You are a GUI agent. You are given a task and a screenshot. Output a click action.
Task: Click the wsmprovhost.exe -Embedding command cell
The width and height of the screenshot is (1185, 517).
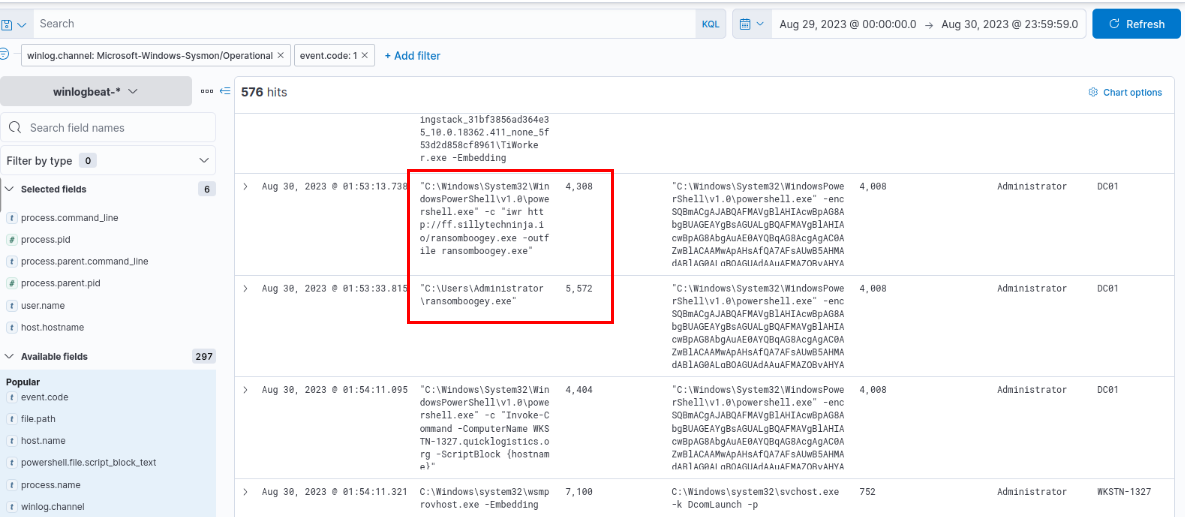tap(481, 498)
